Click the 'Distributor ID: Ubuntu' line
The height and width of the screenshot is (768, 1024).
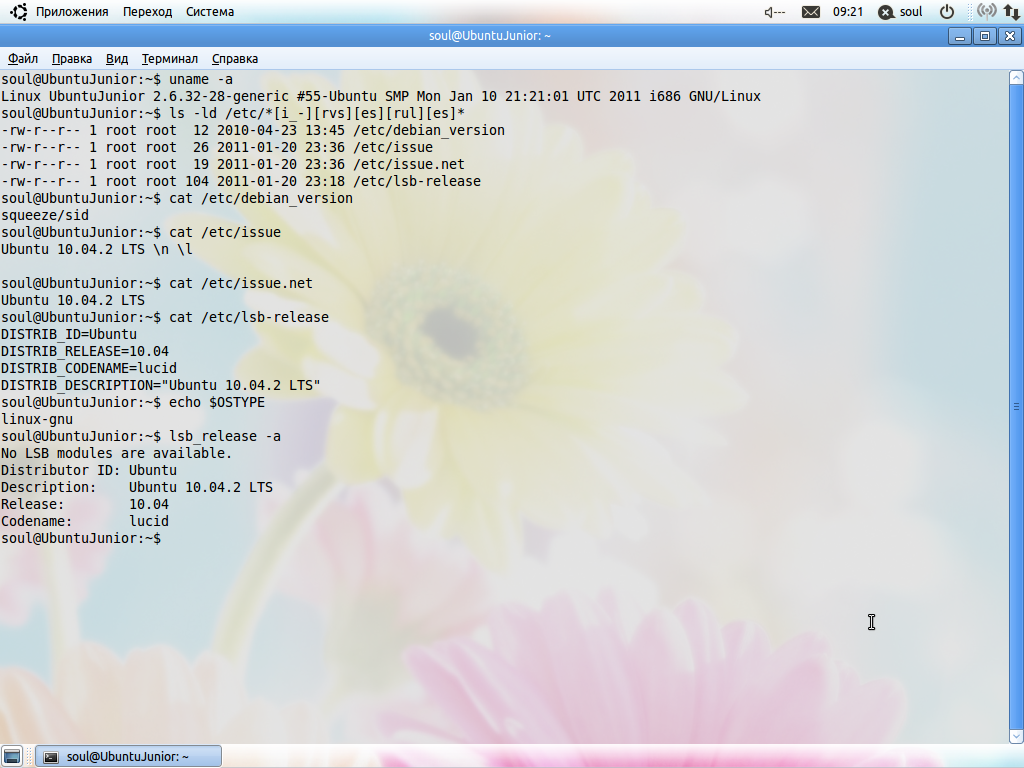click(89, 470)
